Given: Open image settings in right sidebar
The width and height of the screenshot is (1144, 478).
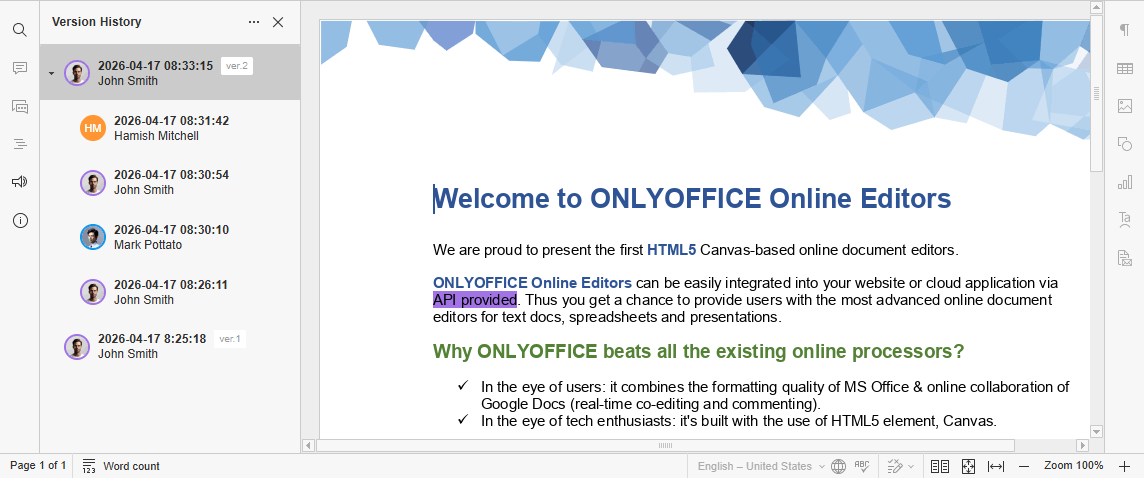Looking at the screenshot, I should tap(1124, 106).
